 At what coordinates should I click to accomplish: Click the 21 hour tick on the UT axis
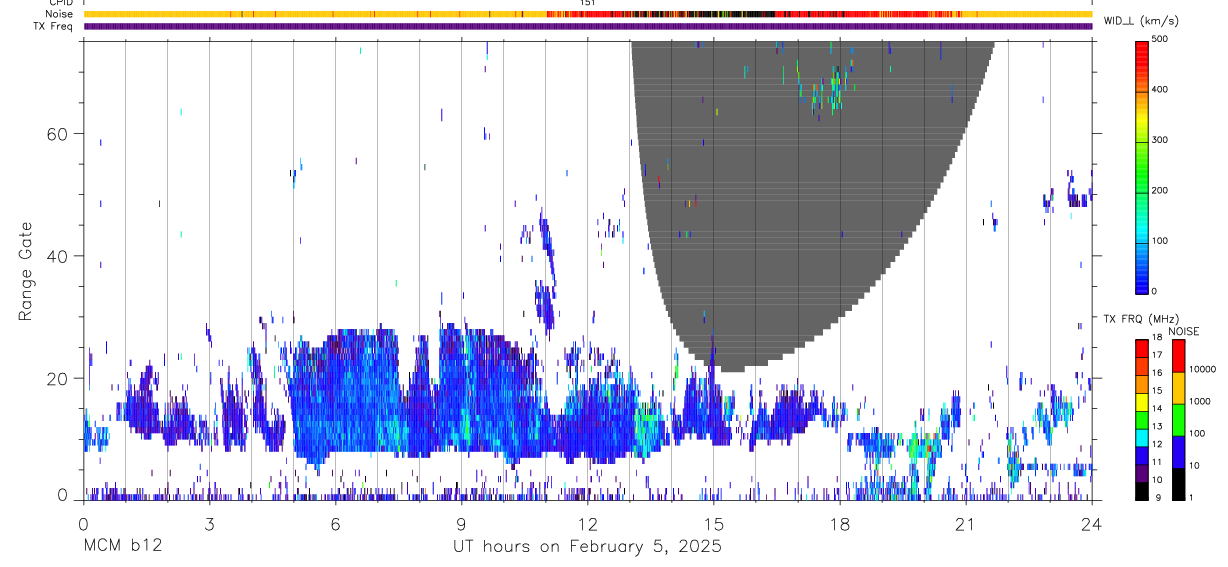pos(965,523)
